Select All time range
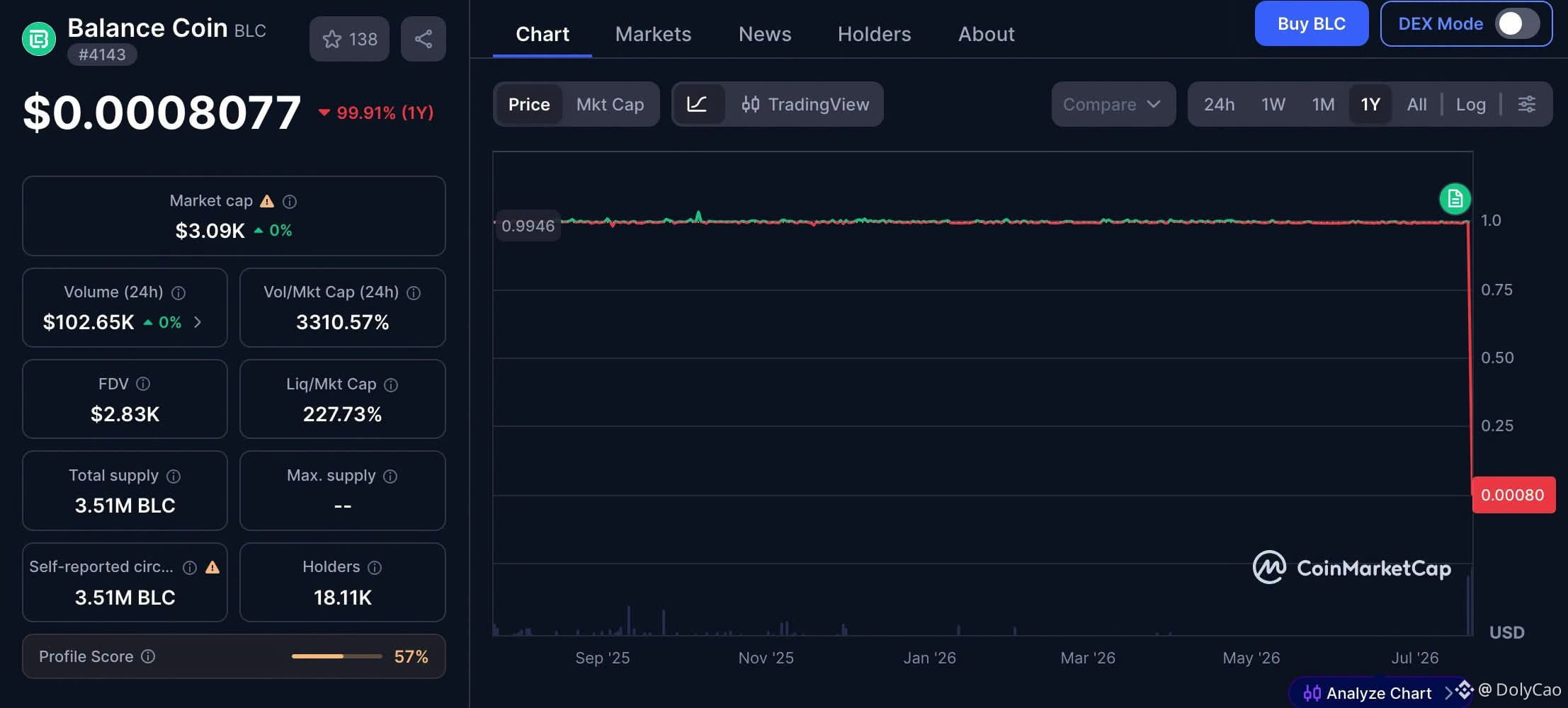1568x708 pixels. pyautogui.click(x=1416, y=104)
